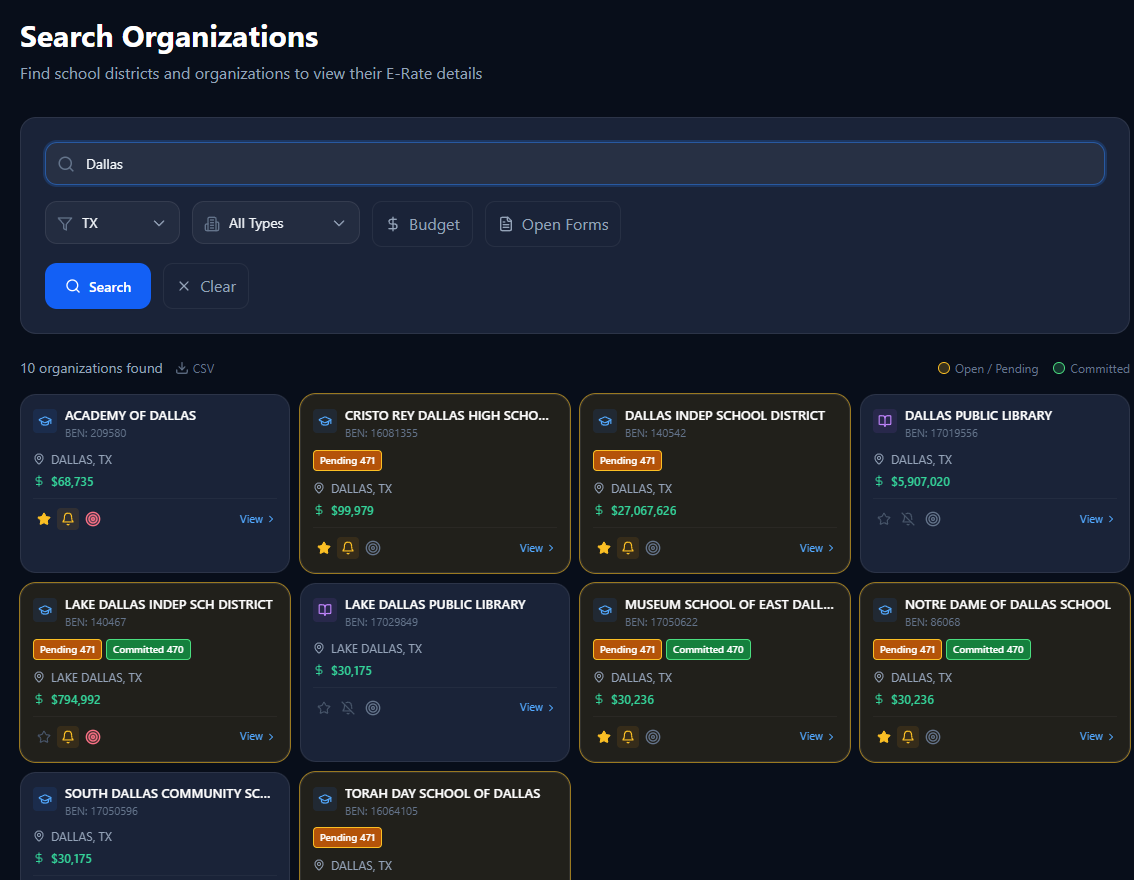Screen dimensions: 1134x880
Task: Open the TX state dropdown
Action: point(112,222)
